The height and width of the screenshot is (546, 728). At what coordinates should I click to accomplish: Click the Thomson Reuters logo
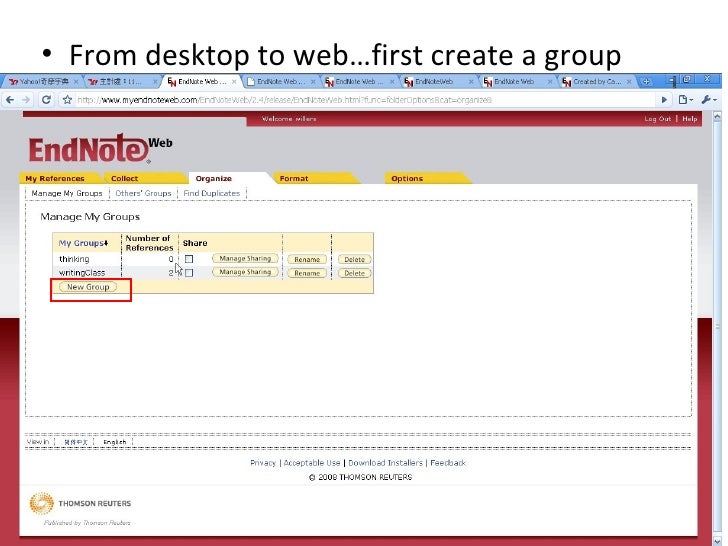pyautogui.click(x=80, y=503)
